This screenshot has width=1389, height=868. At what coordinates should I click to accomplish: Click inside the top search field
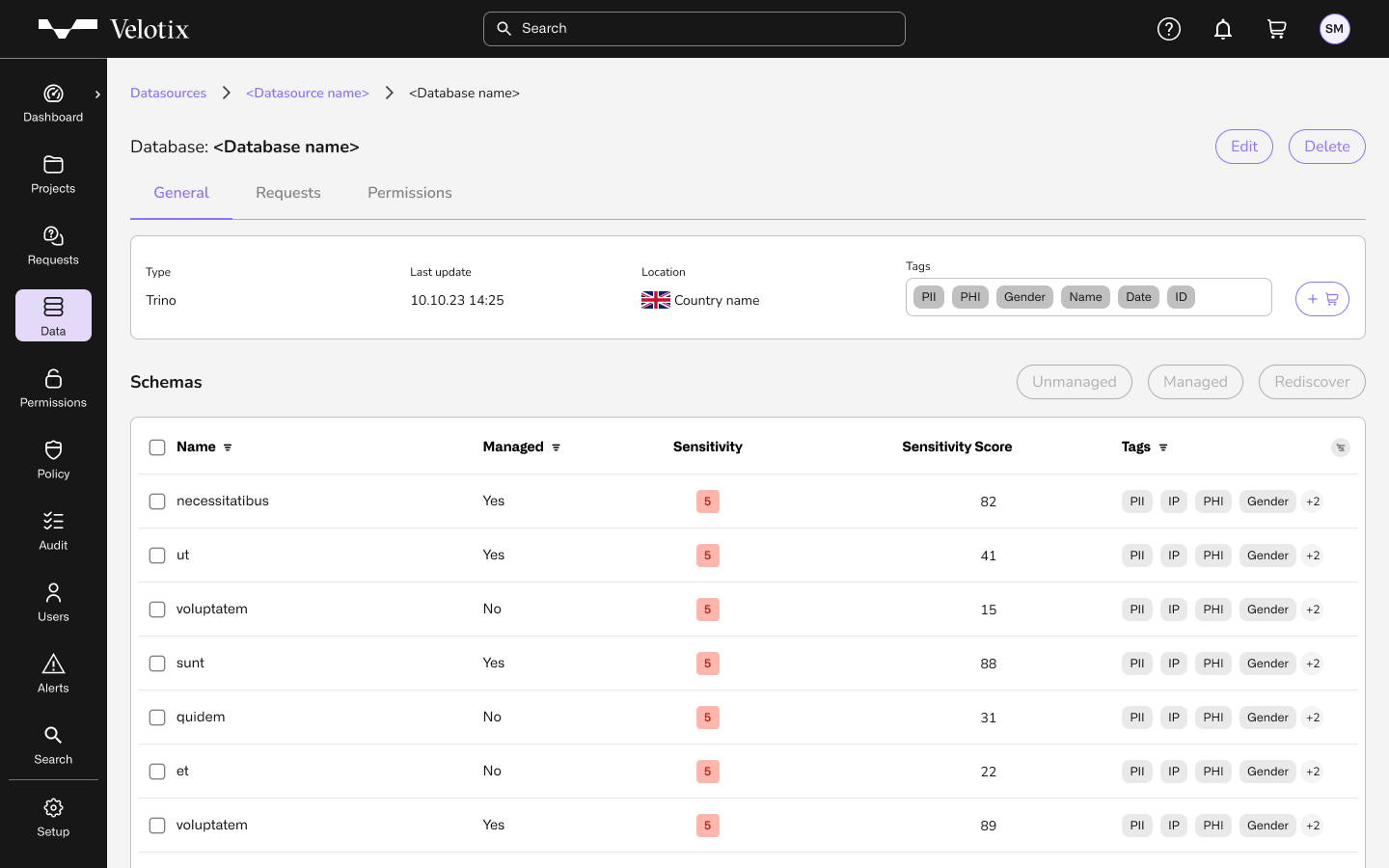click(x=694, y=28)
